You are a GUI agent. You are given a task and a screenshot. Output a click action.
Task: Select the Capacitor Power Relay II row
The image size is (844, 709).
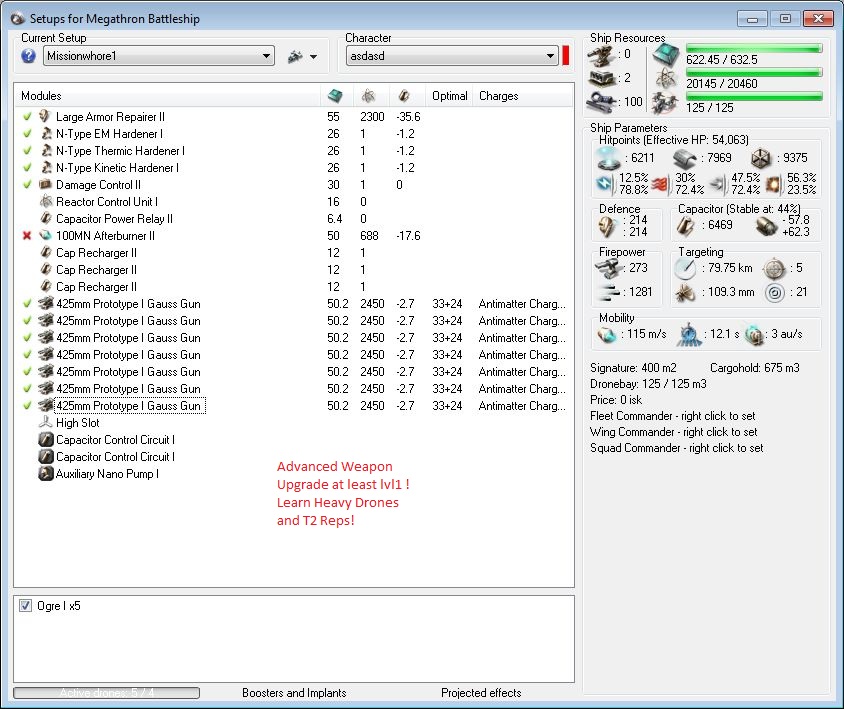293,219
